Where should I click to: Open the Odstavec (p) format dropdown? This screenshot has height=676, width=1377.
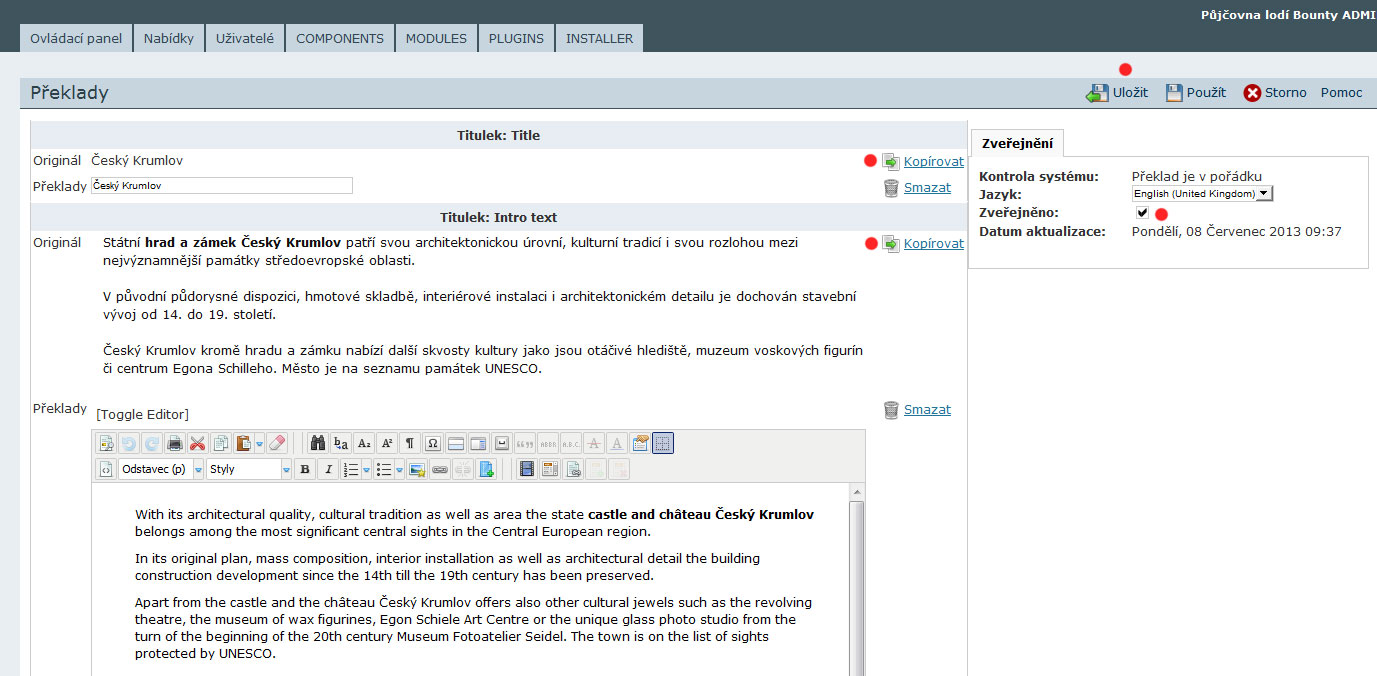pos(161,469)
